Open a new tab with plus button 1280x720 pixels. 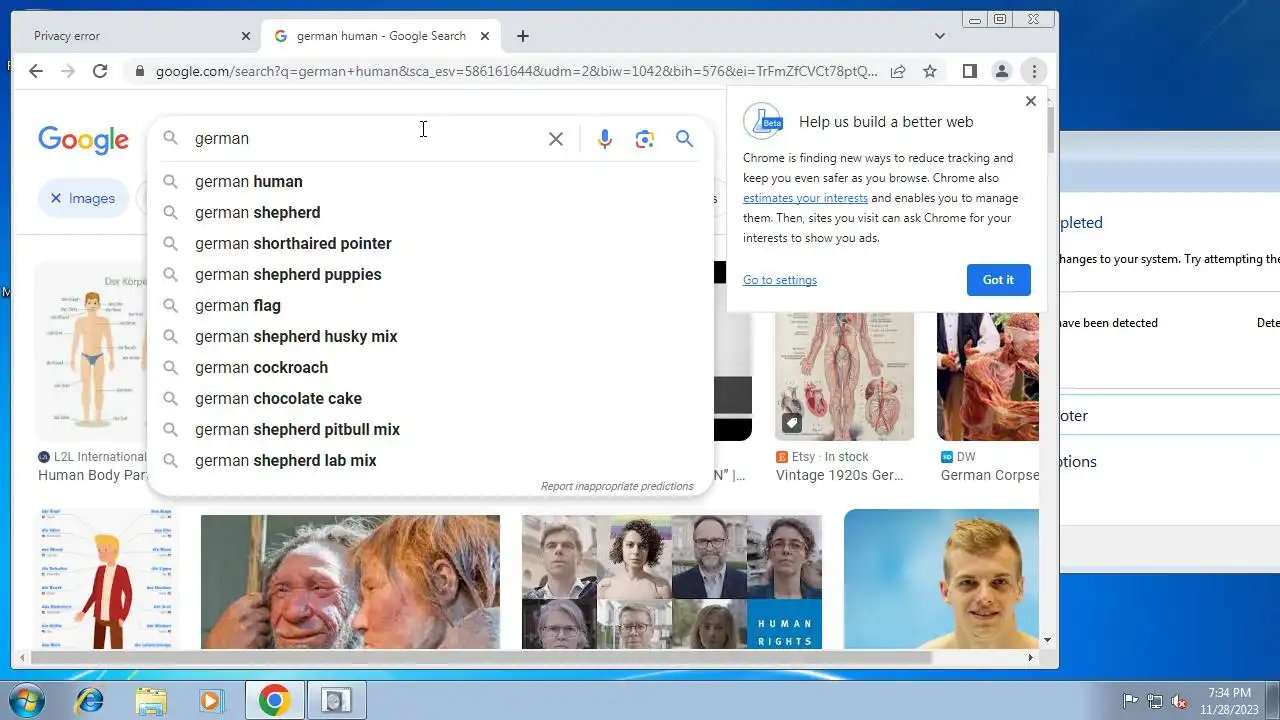click(x=523, y=36)
